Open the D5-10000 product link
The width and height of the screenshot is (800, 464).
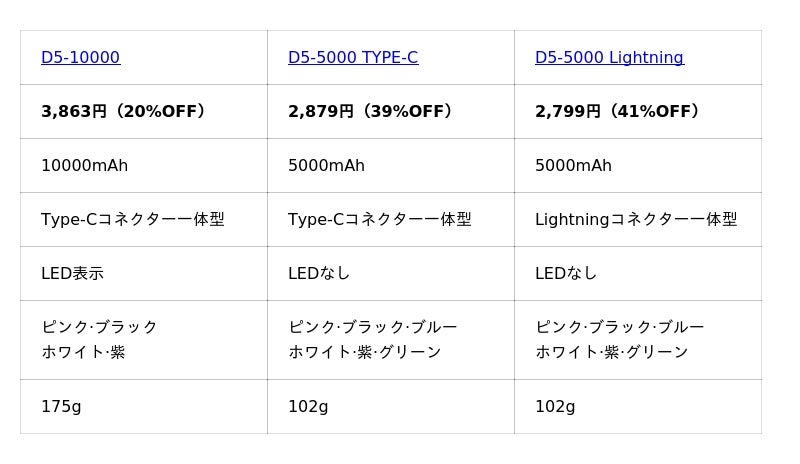click(80, 58)
